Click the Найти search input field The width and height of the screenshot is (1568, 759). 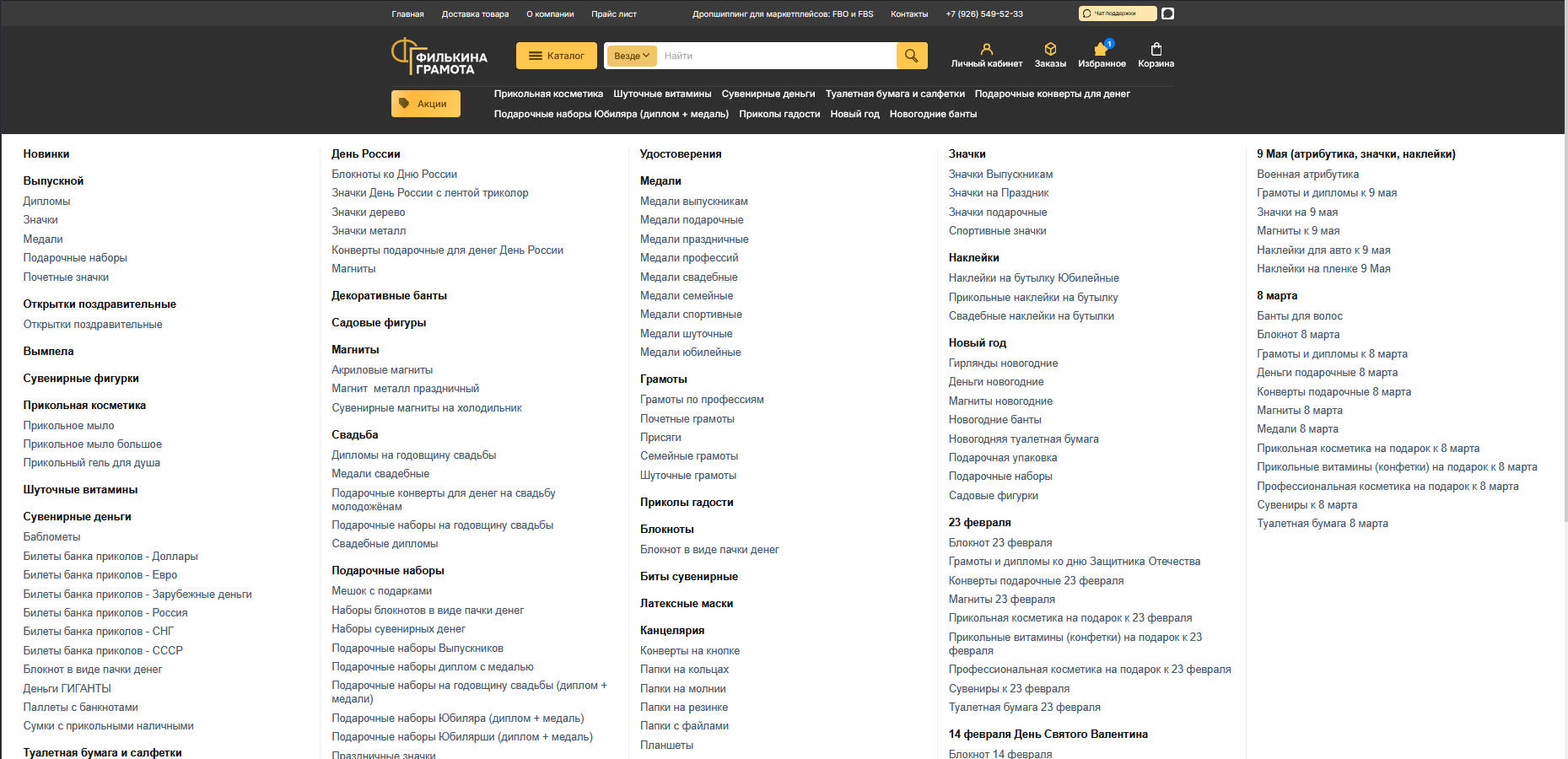776,56
